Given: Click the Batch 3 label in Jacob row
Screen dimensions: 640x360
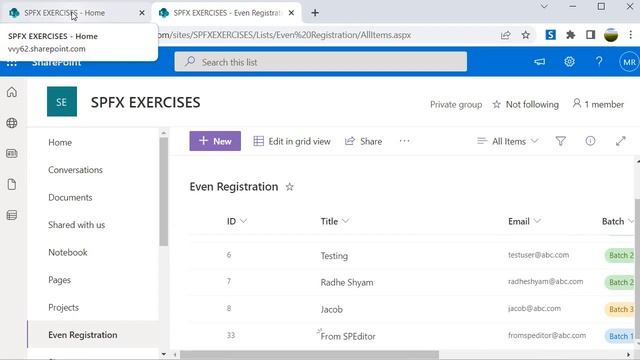Looking at the screenshot, I should click(620, 309).
